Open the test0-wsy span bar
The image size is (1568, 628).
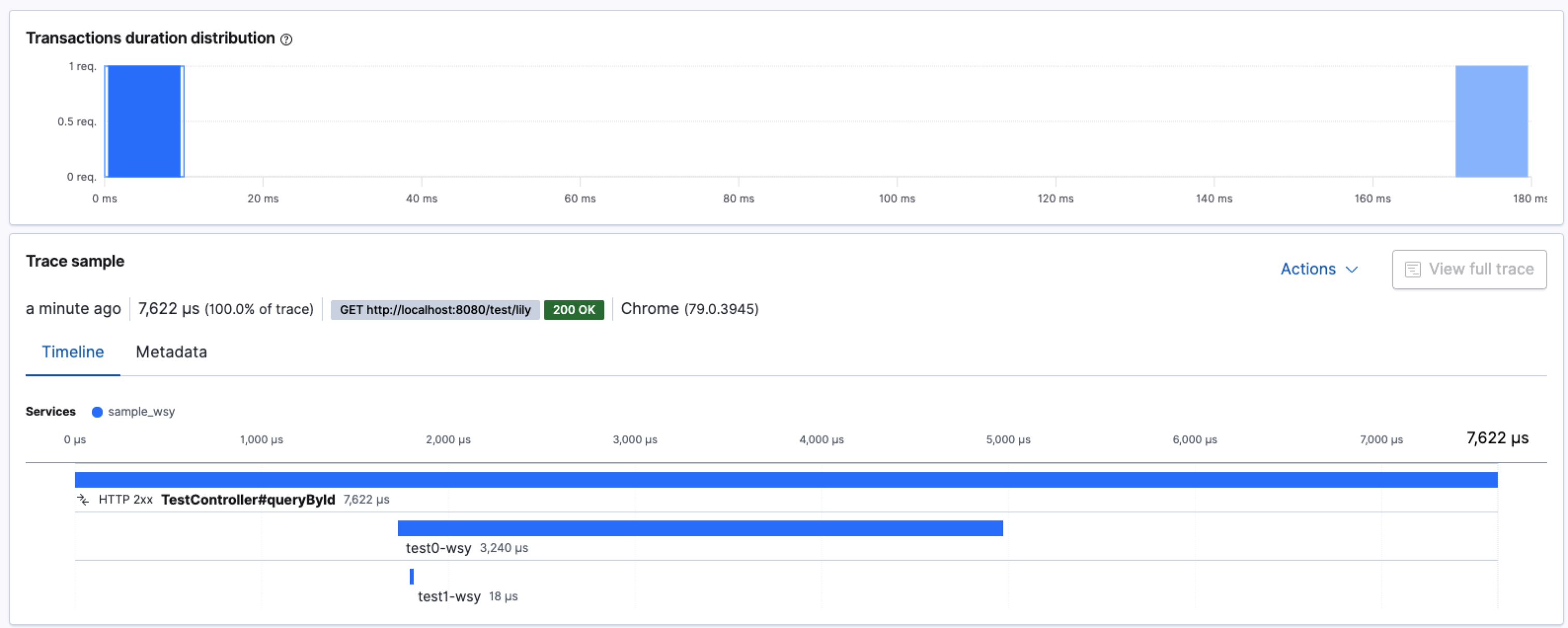click(700, 528)
